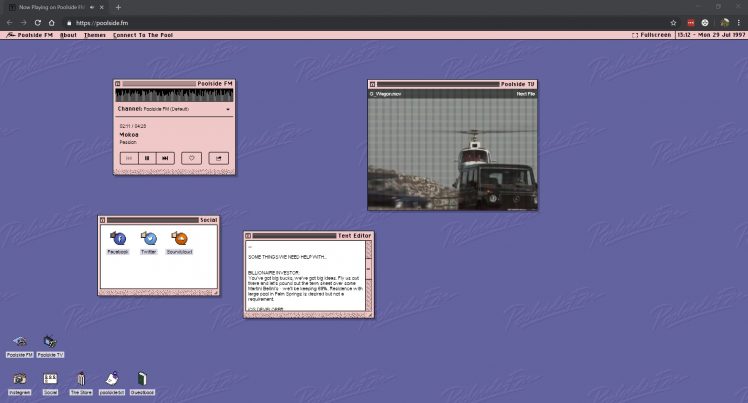Image resolution: width=748 pixels, height=403 pixels.
Task: Toggle Fullscreen mode in the menu bar
Action: coord(651,35)
